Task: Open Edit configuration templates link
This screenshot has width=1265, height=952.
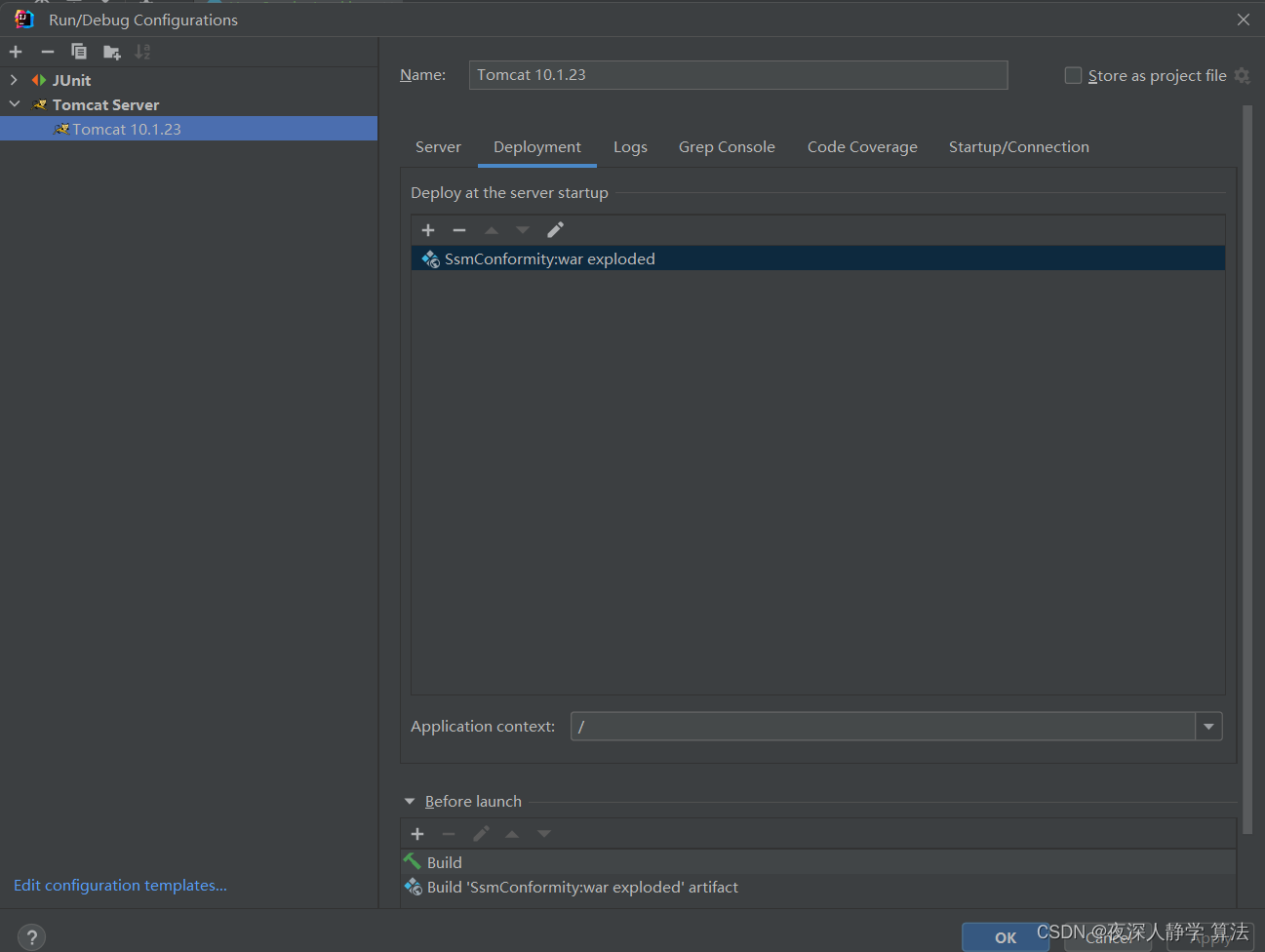Action: [x=120, y=885]
